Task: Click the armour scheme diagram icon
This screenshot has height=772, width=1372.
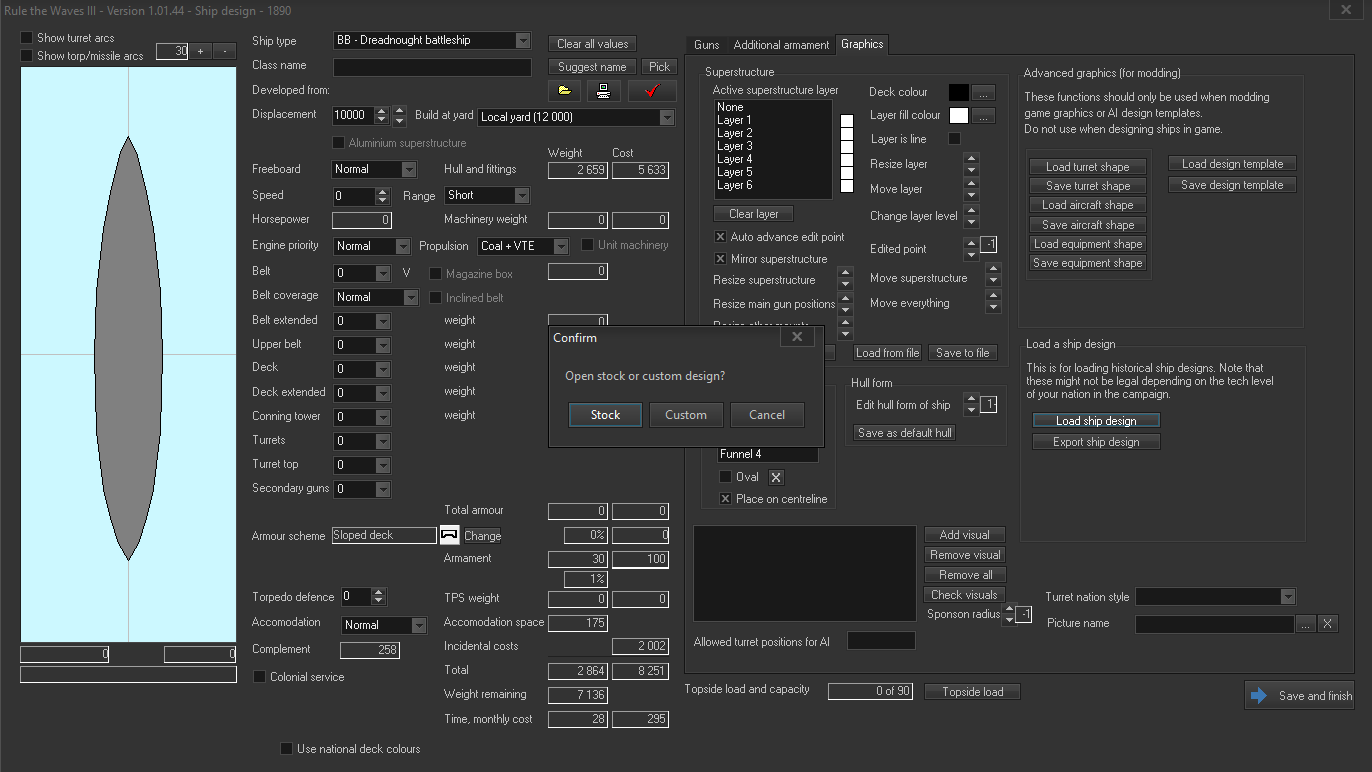Action: click(449, 535)
